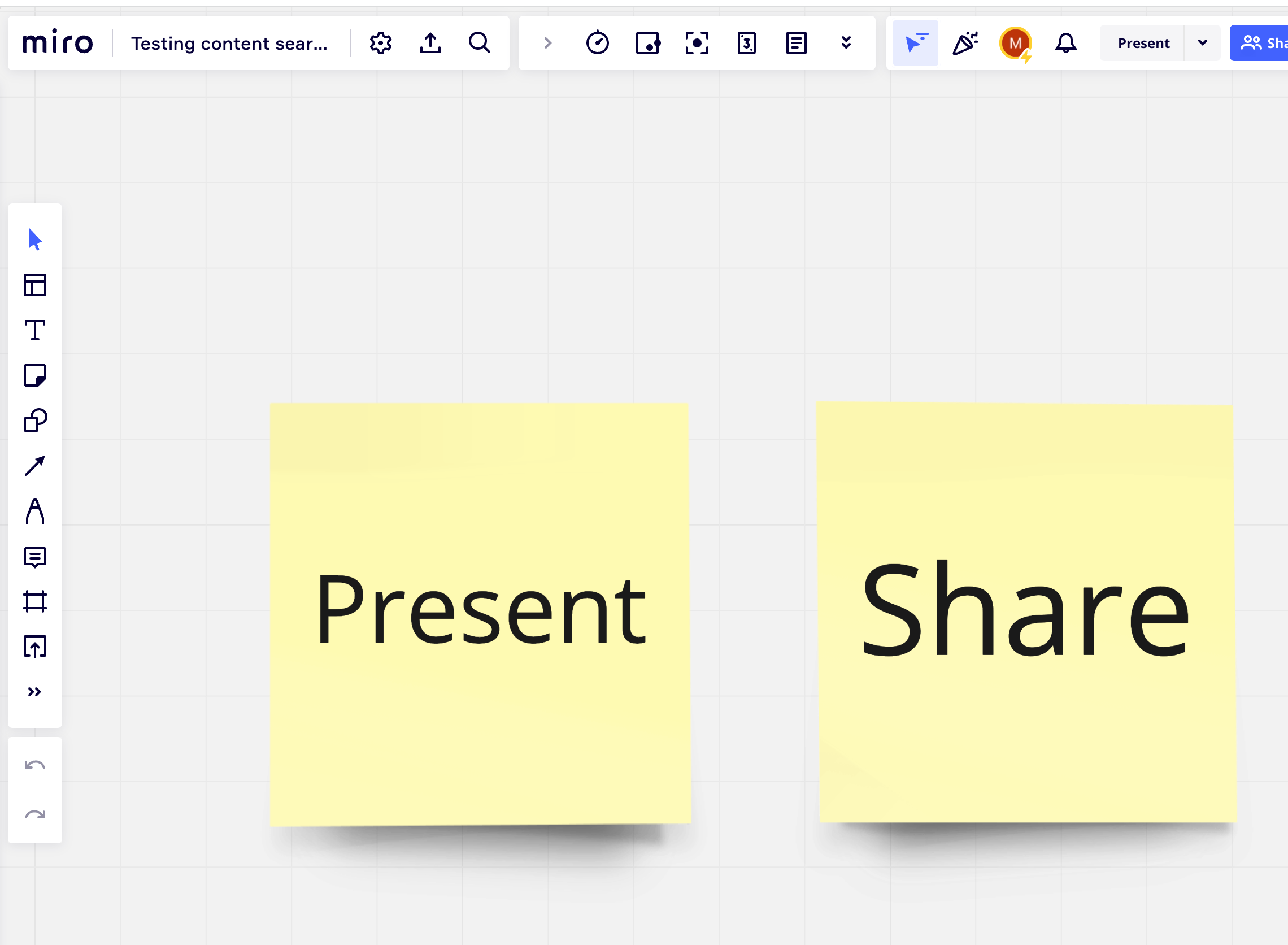
Task: Open user avatar M menu
Action: tap(1015, 43)
